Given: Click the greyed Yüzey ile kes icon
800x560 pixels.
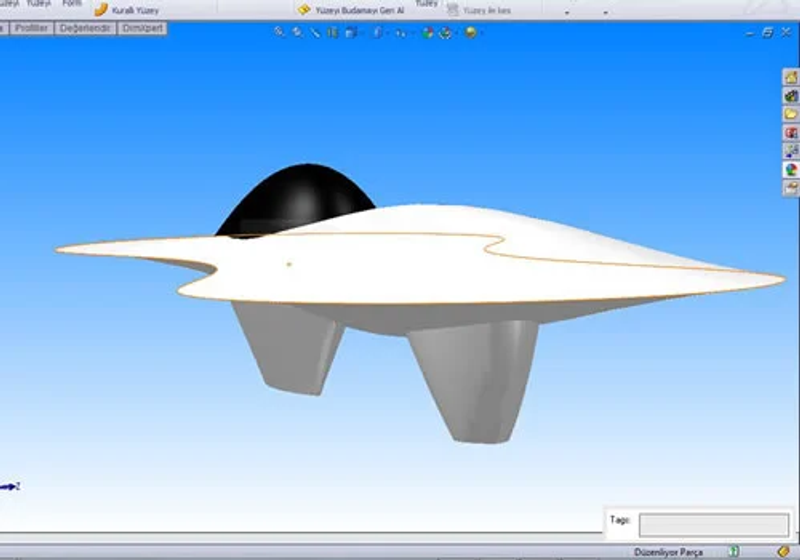Looking at the screenshot, I should [453, 10].
